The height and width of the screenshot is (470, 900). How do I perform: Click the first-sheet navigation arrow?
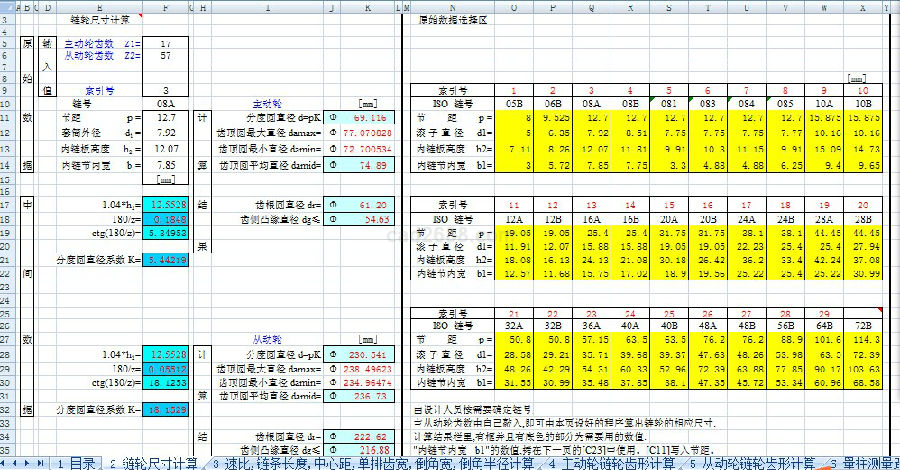pyautogui.click(x=6, y=463)
